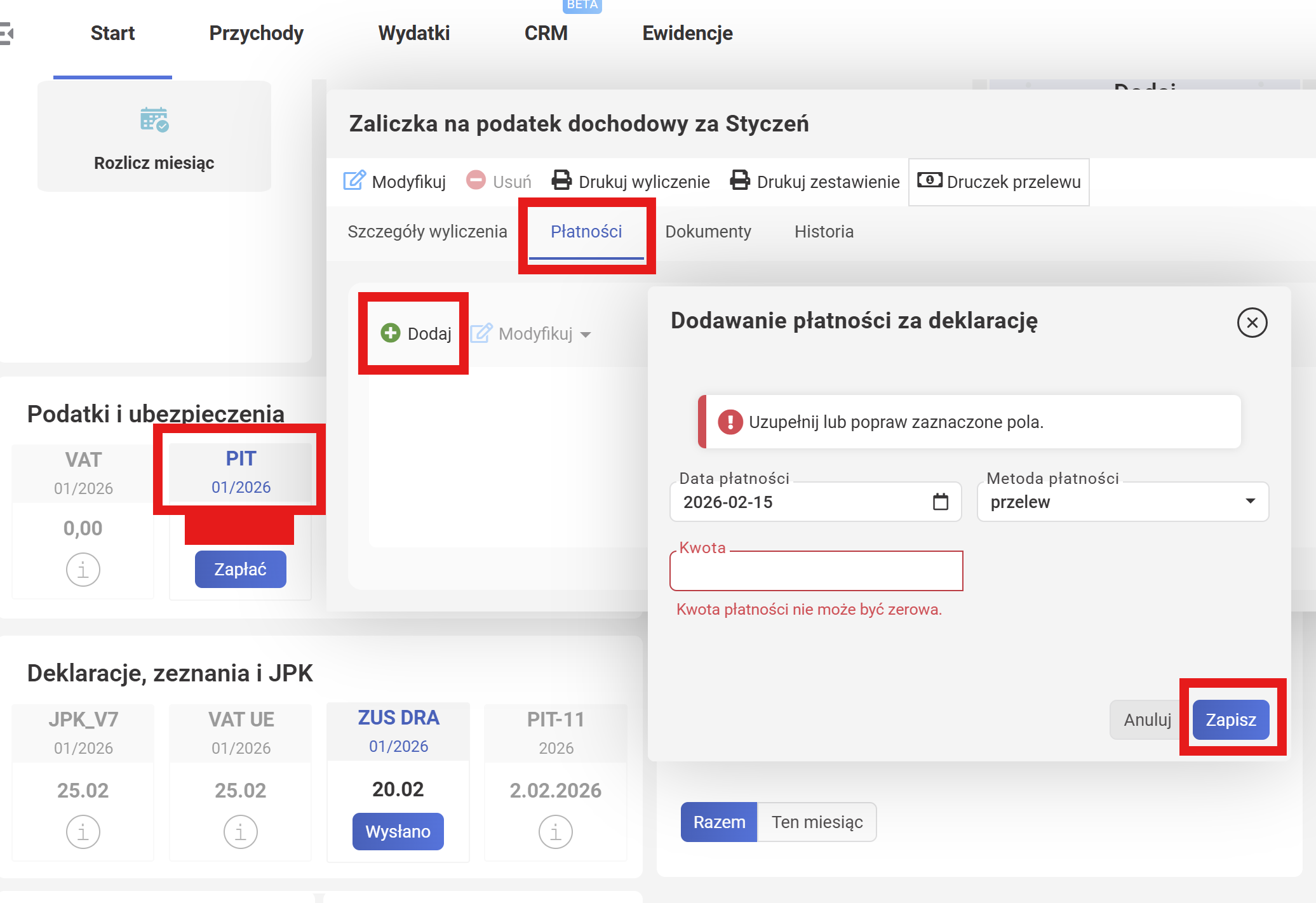The height and width of the screenshot is (903, 1316).
Task: Click the Rozlicz miesiąc calendar icon
Action: [x=154, y=119]
